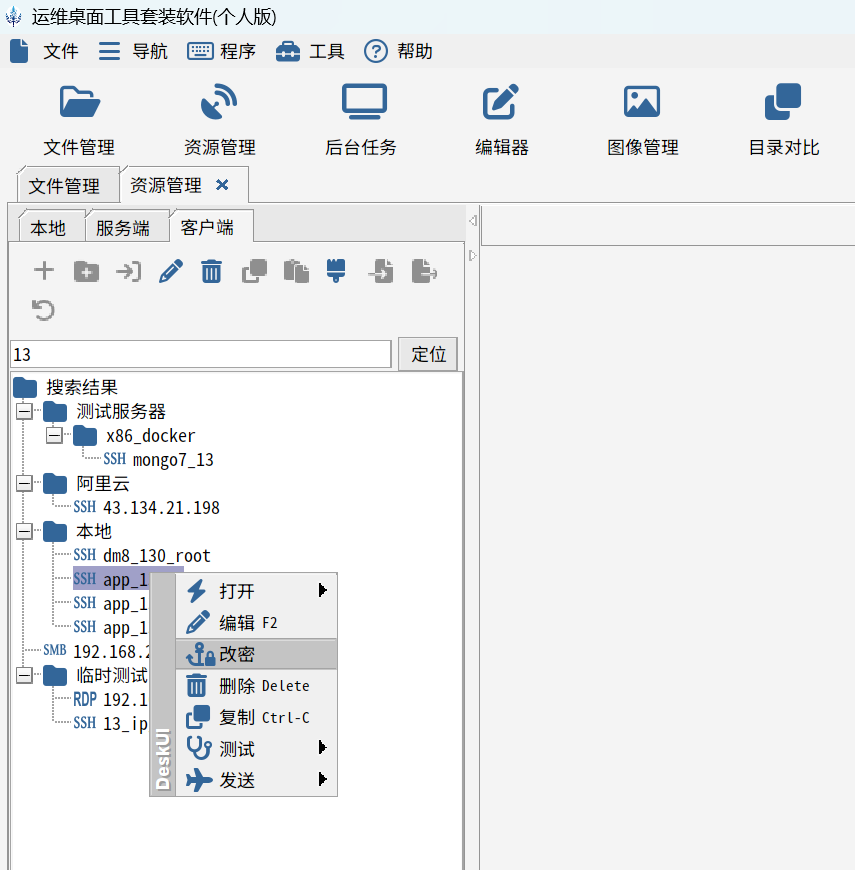Expand the 发送 submenu arrow

coord(322,780)
